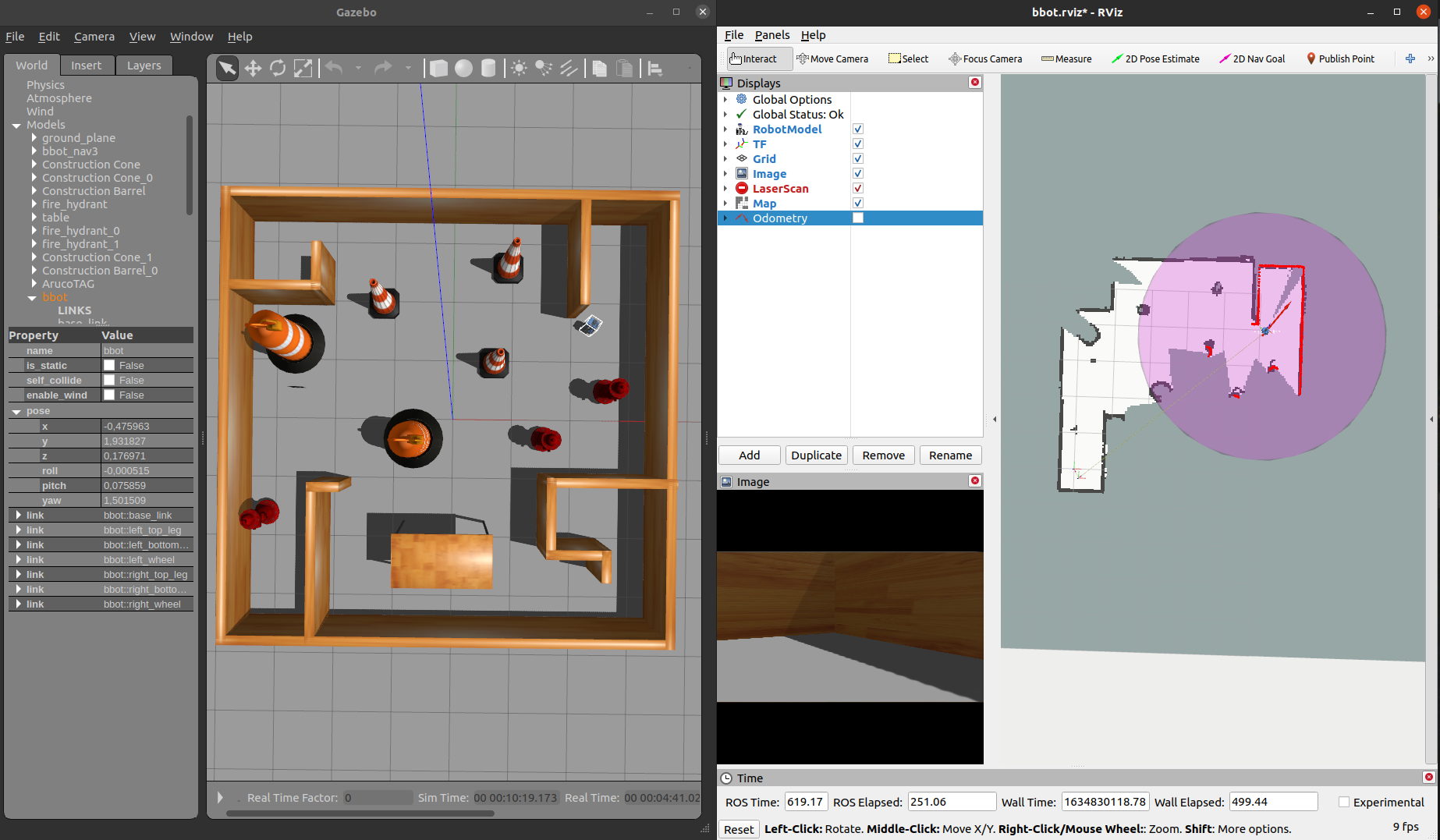Image resolution: width=1440 pixels, height=840 pixels.
Task: Select the Focus Camera tool in RViz
Action: [985, 58]
